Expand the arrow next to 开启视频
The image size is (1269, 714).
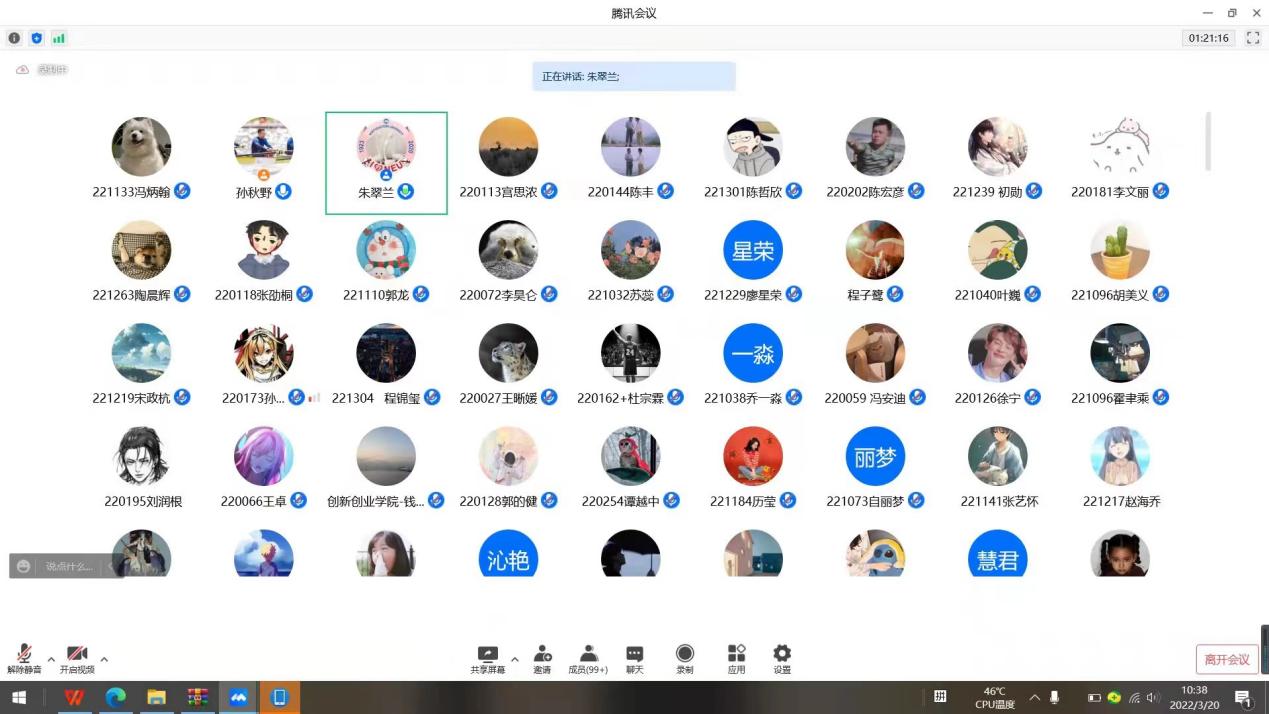[x=104, y=660]
